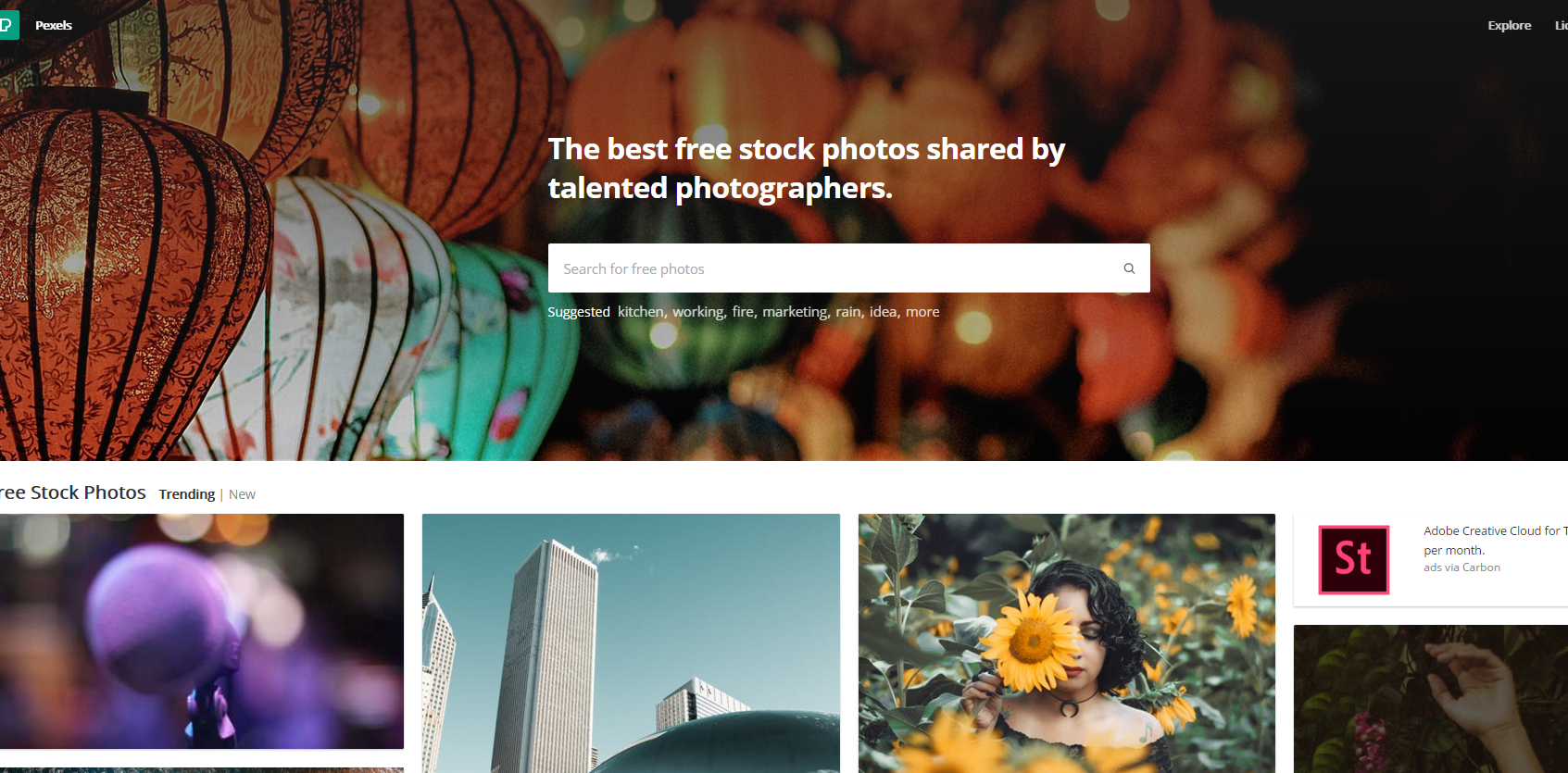This screenshot has height=773, width=1568.
Task: Select the suggested term 'rain'
Action: pos(848,312)
